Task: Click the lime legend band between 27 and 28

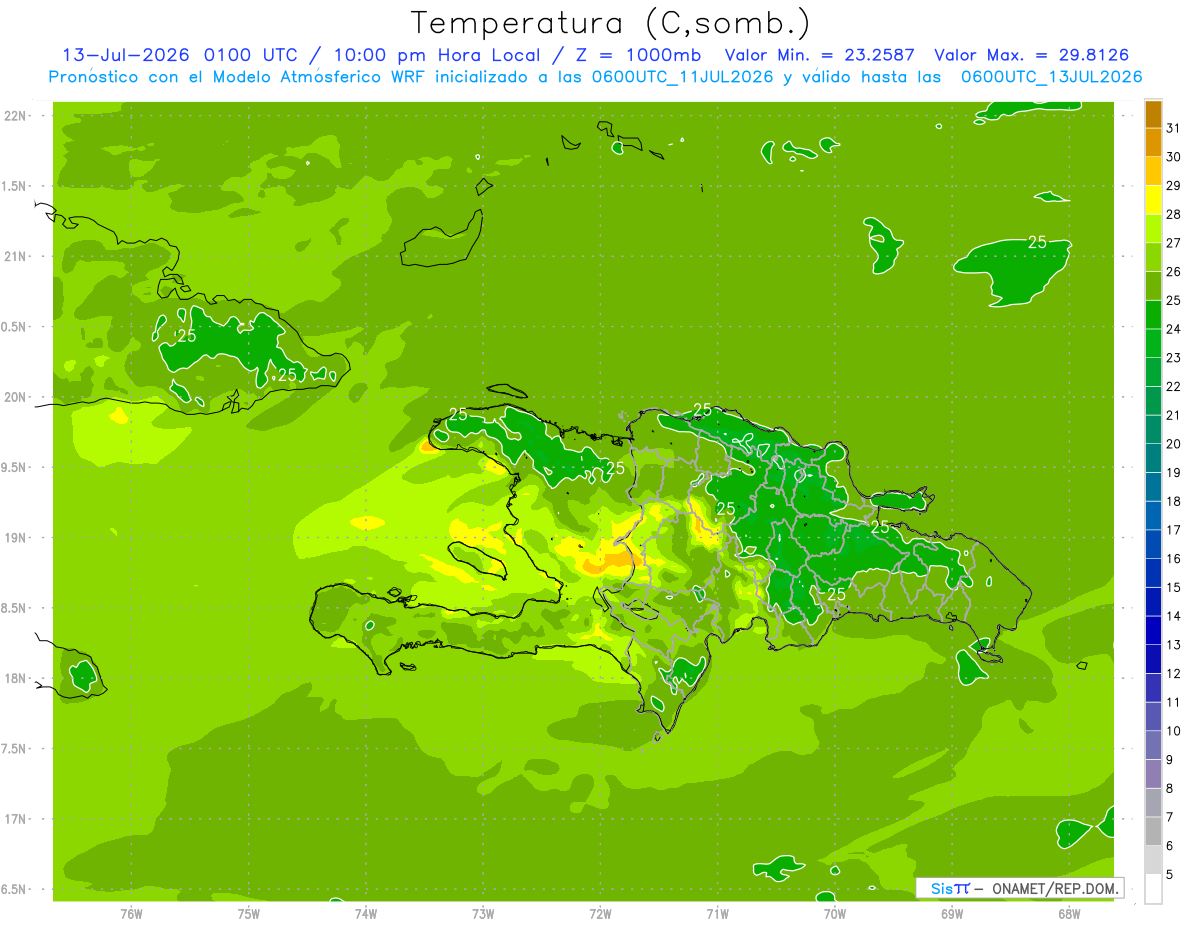Action: click(x=1153, y=229)
